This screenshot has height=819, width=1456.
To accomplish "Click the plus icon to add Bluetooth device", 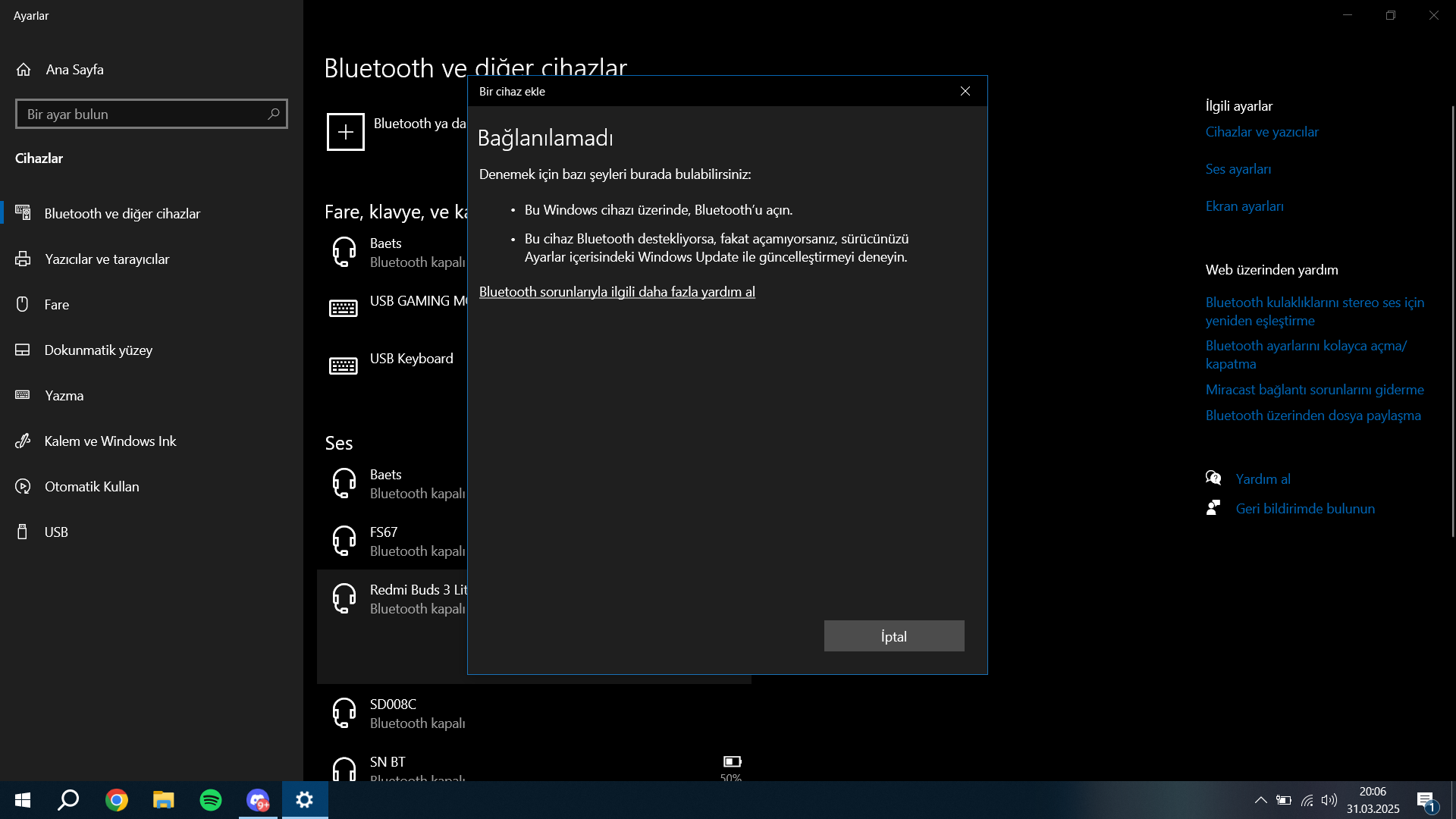I will pos(346,132).
